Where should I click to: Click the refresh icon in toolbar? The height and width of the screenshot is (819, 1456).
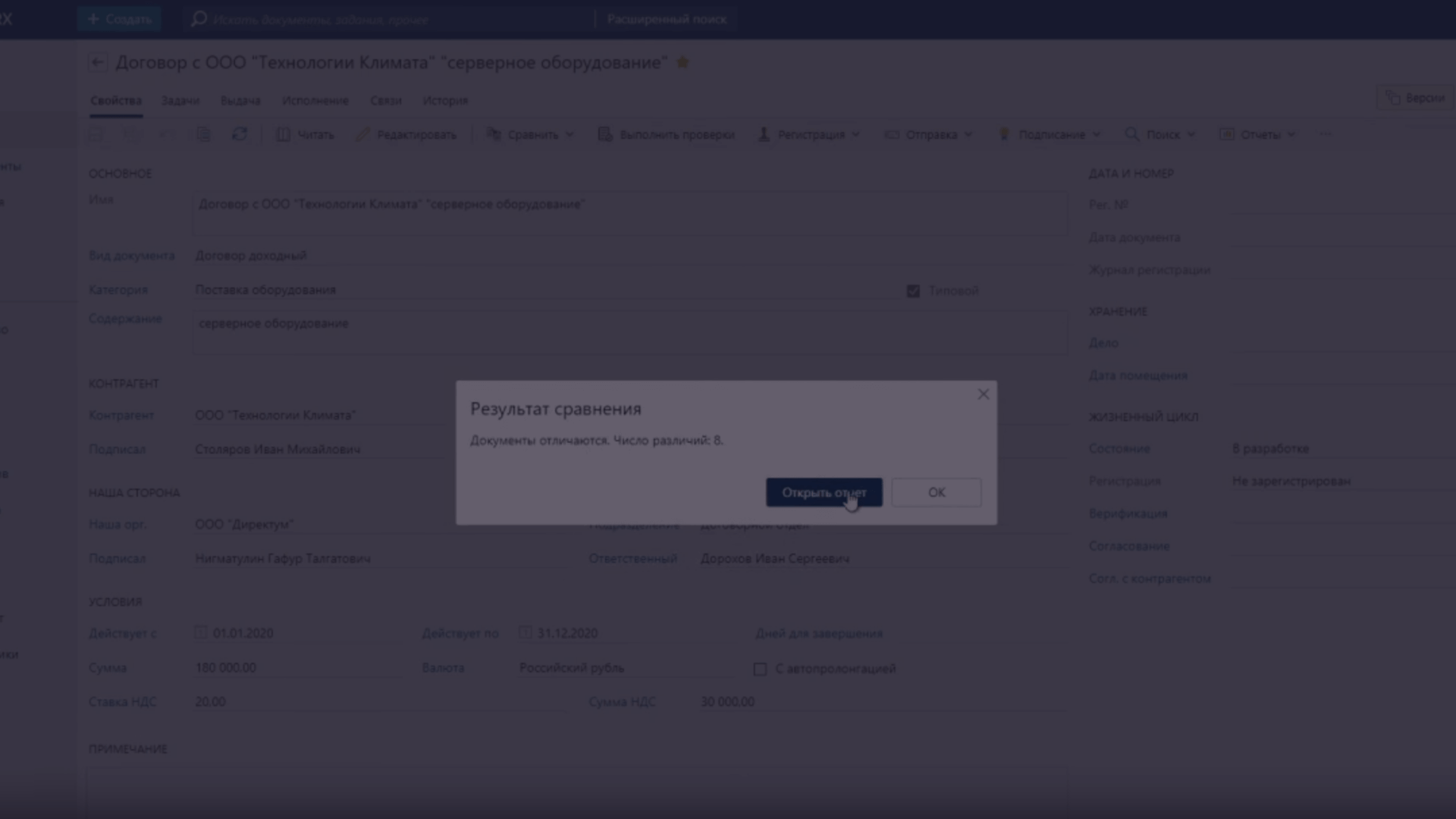coord(240,134)
